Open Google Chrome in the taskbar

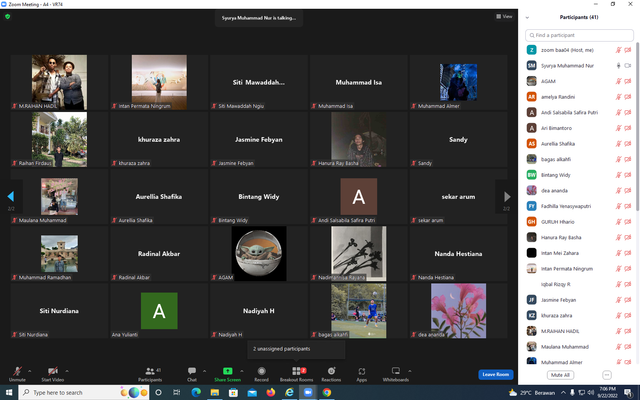327,392
